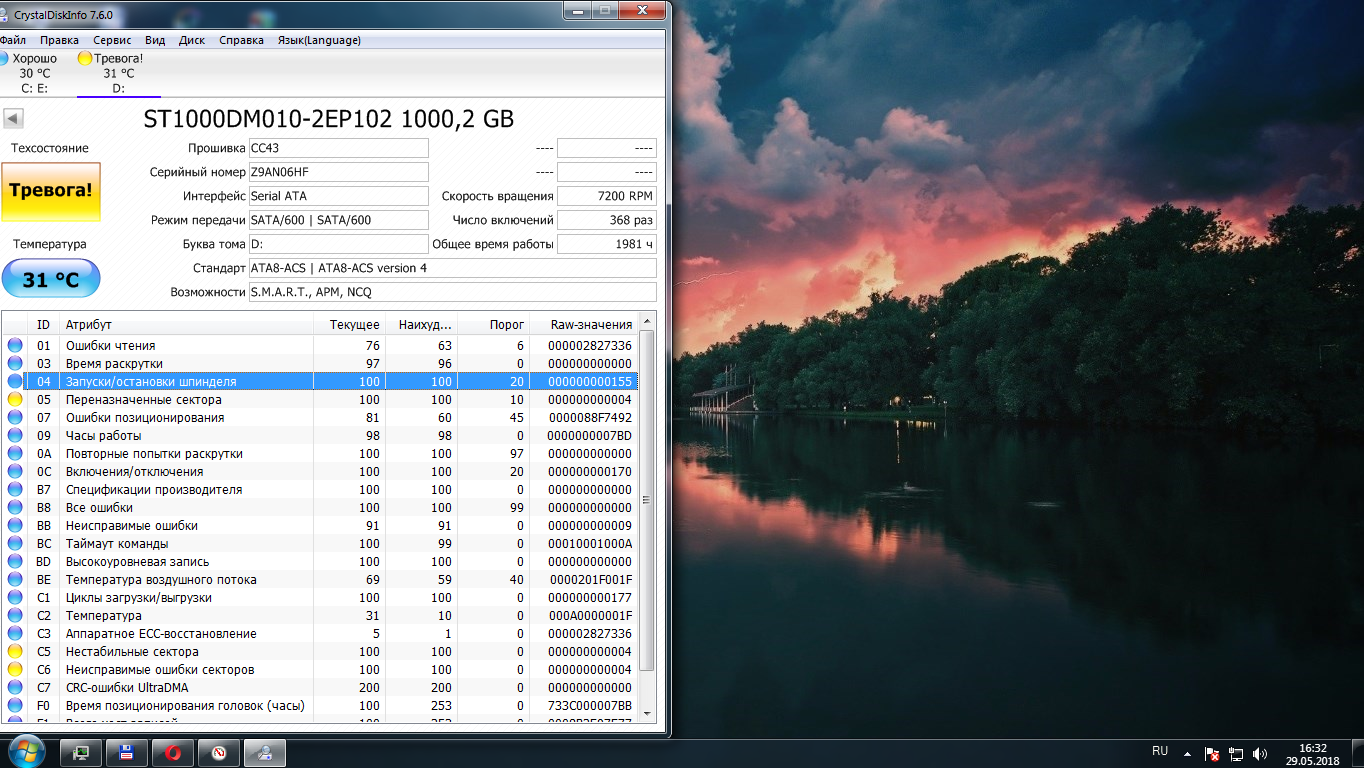Click the round red-white taskbar icon
Image resolution: width=1364 pixels, height=768 pixels.
pyautogui.click(x=219, y=753)
